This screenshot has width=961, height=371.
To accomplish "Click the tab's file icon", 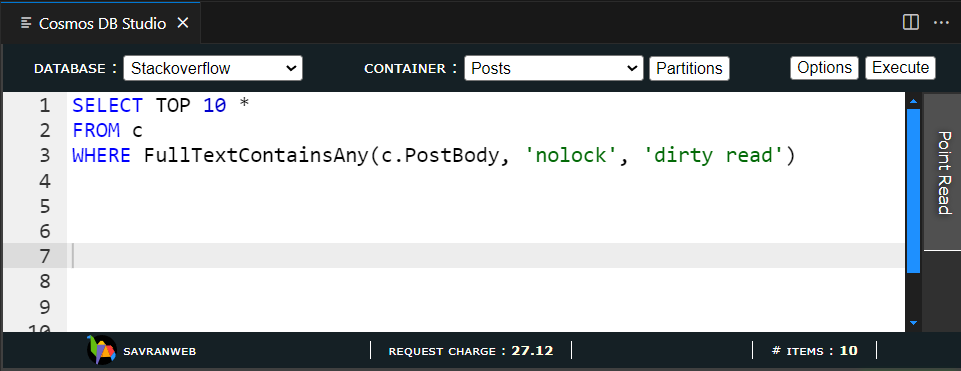I will [26, 23].
